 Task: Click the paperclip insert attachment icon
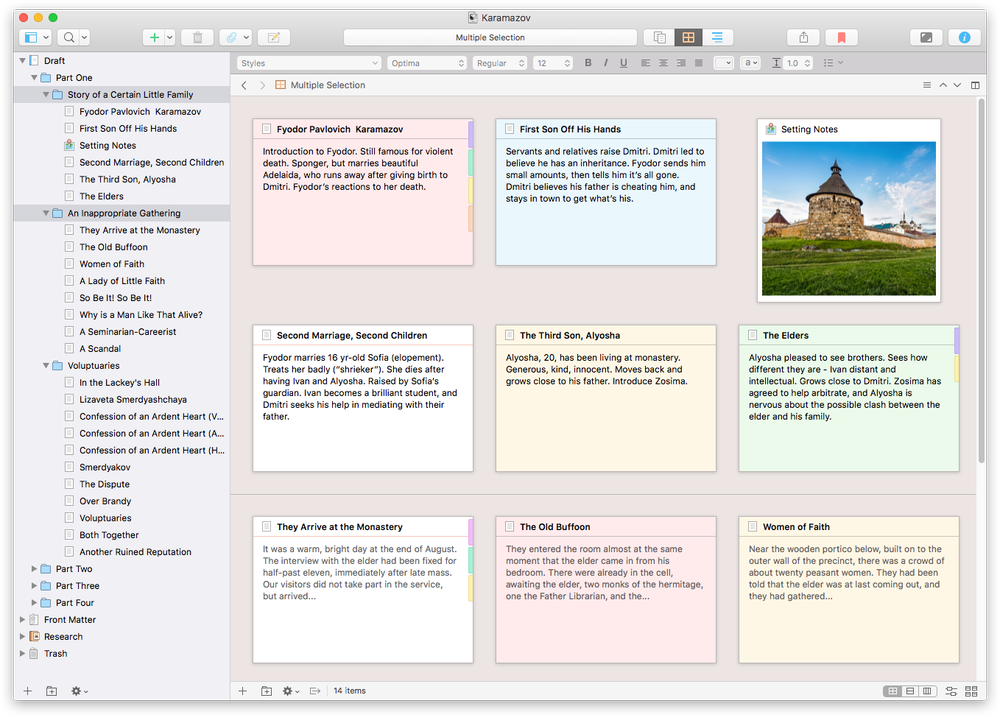tap(232, 38)
